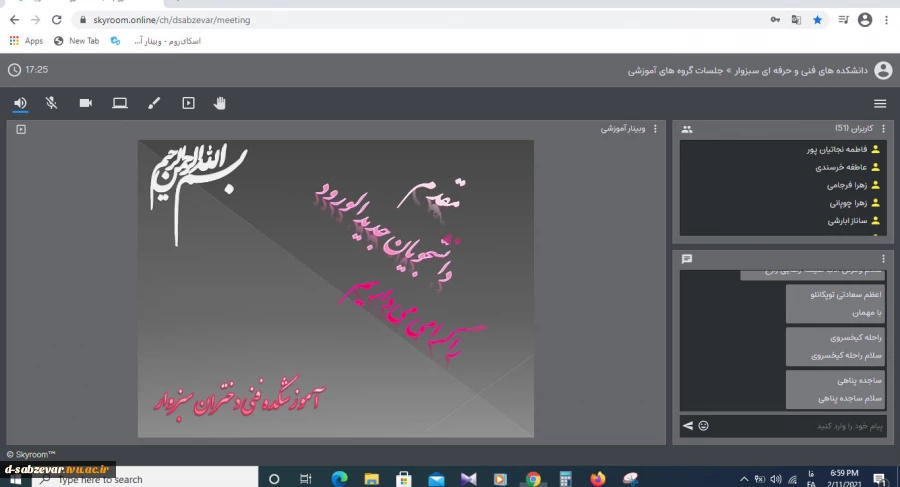Turn on the webcam camera

coord(86,103)
